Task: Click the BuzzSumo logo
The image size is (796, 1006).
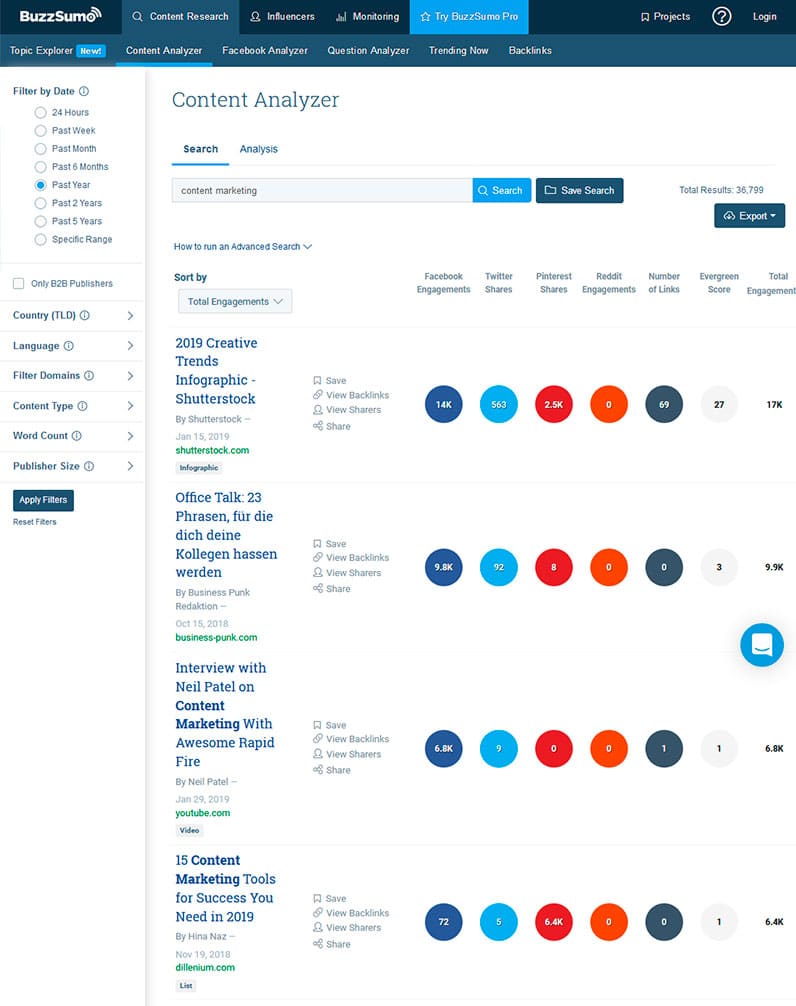Action: [60, 15]
